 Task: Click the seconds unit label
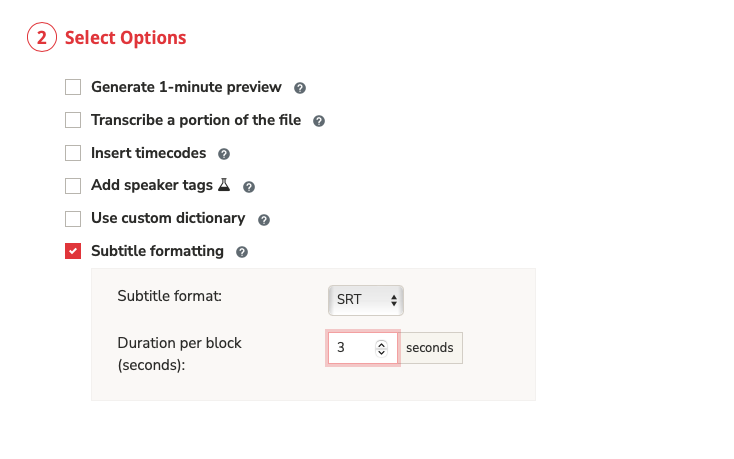(x=430, y=348)
